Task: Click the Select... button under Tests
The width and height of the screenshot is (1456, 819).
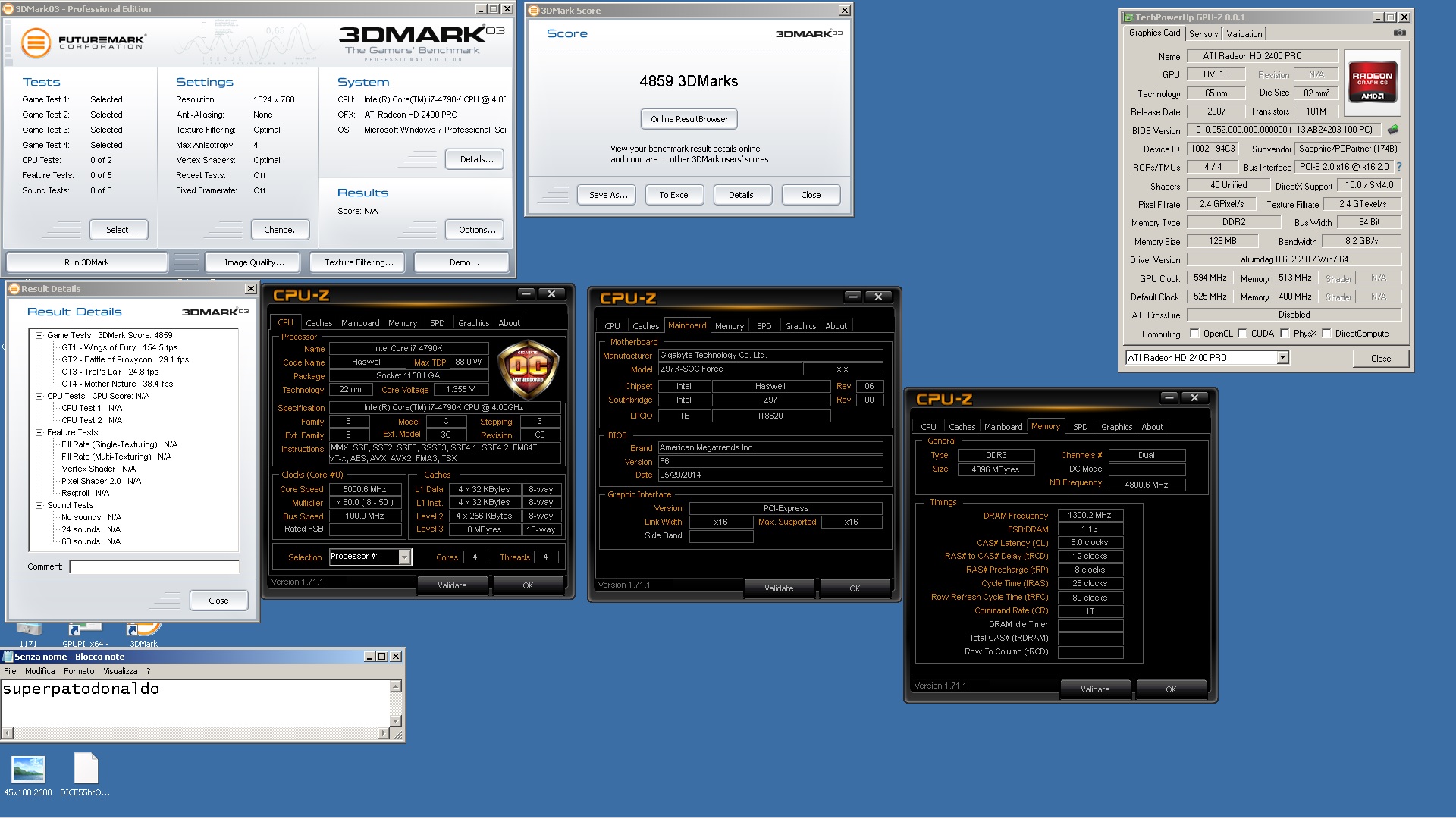Action: [121, 230]
